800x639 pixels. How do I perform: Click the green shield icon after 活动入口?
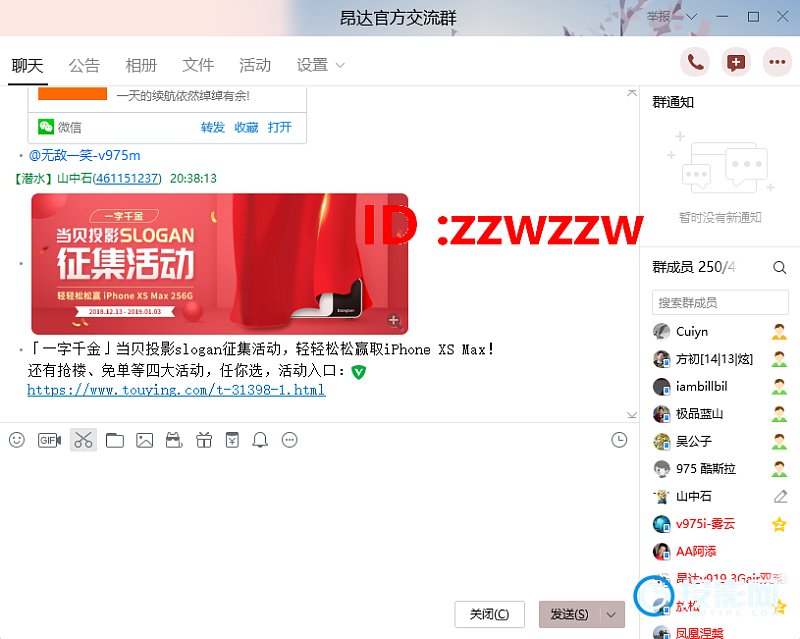tap(359, 372)
